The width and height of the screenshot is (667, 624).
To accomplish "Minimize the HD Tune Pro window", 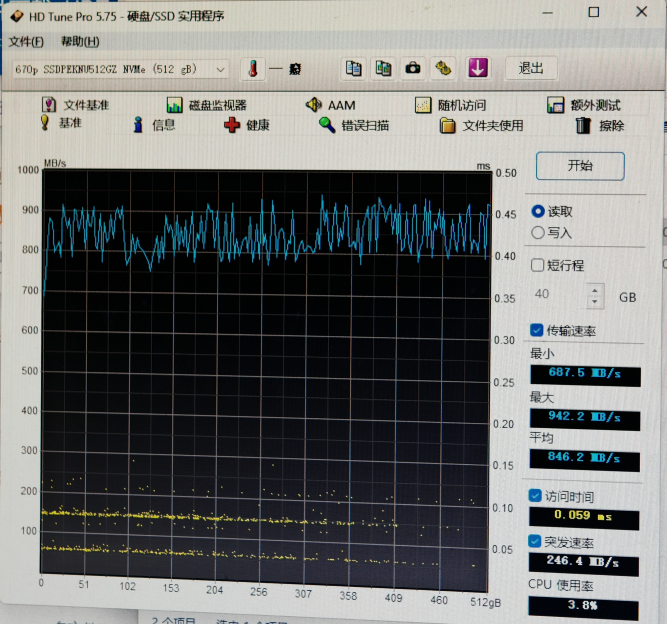I will click(547, 13).
